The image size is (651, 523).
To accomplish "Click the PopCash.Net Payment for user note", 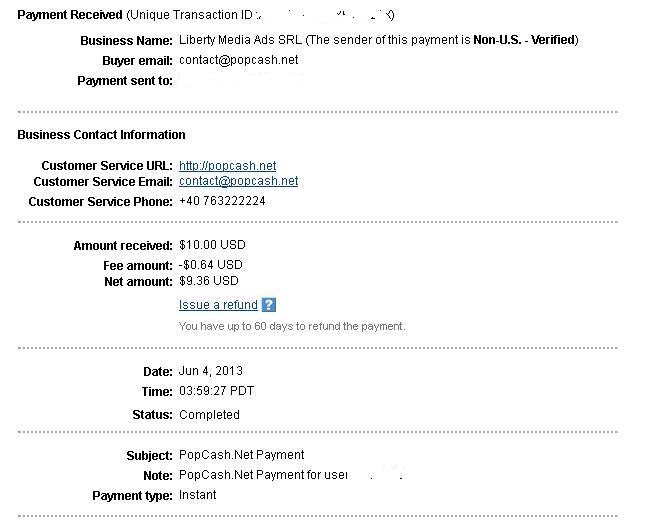I will pos(263,475).
